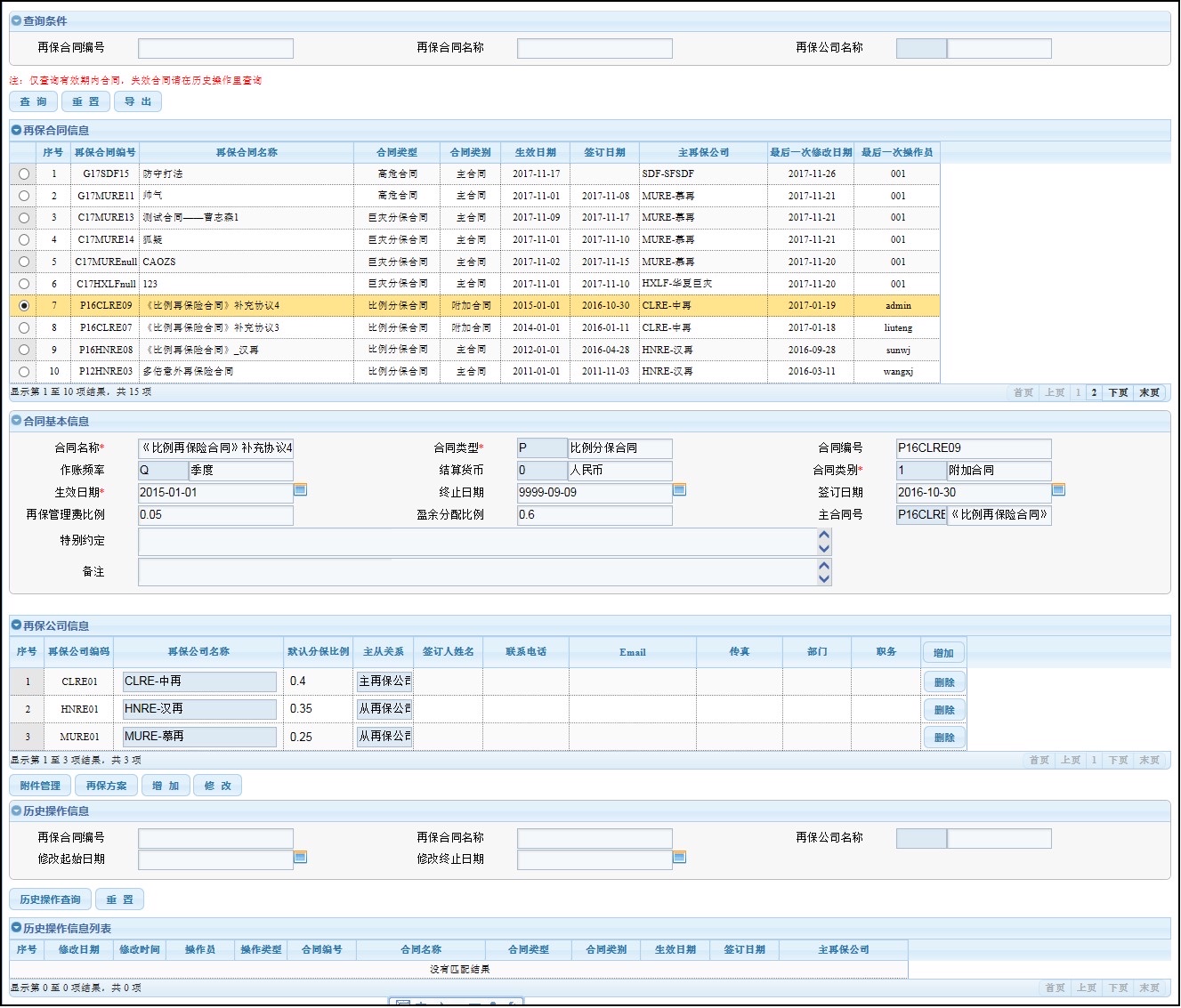Screen dimensions: 1181x1008
Task: Open calendar for 修改起始日期 field
Action: (301, 858)
